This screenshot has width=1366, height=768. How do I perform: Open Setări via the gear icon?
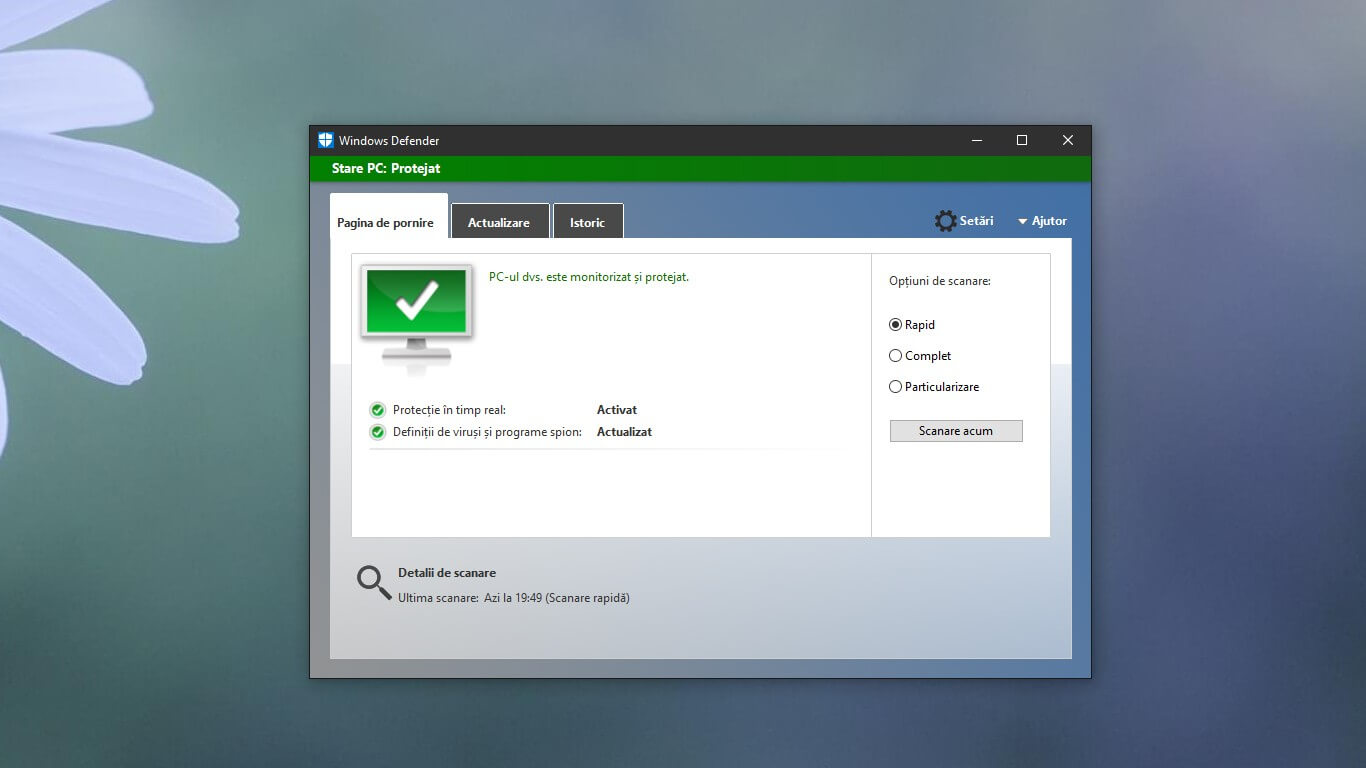(x=945, y=221)
